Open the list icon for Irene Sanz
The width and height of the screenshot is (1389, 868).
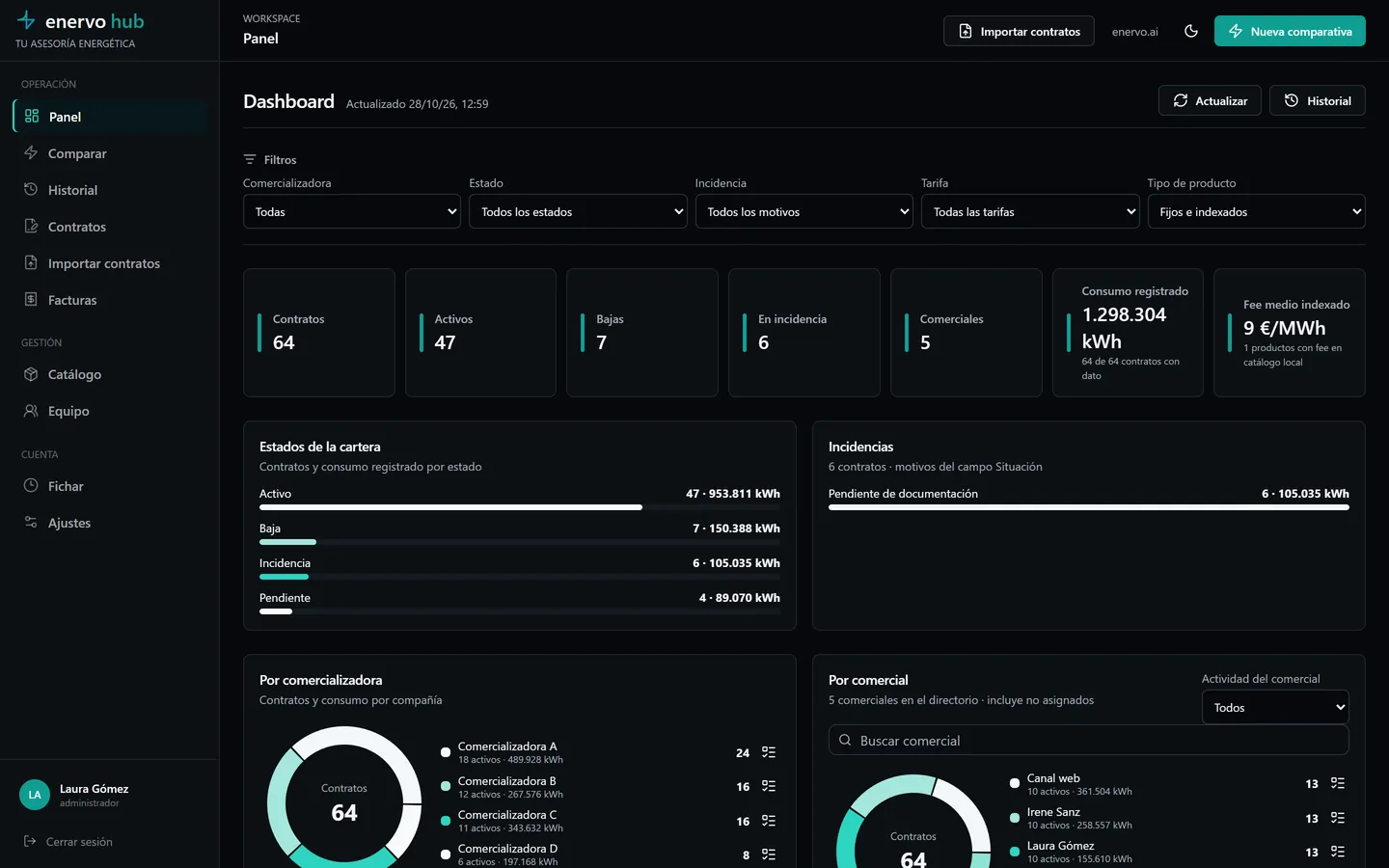[1338, 818]
